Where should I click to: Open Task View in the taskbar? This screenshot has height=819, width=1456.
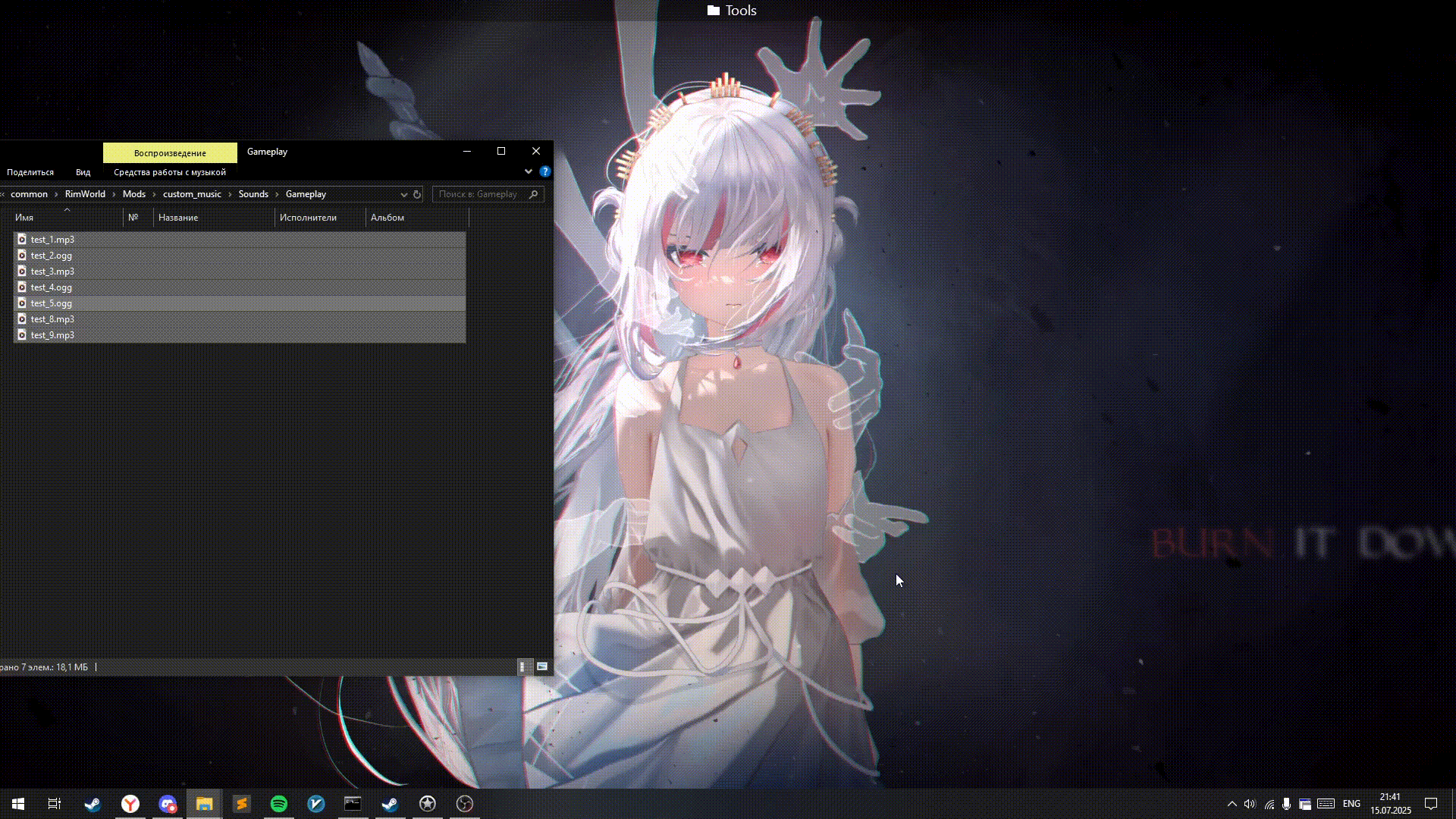[x=55, y=804]
